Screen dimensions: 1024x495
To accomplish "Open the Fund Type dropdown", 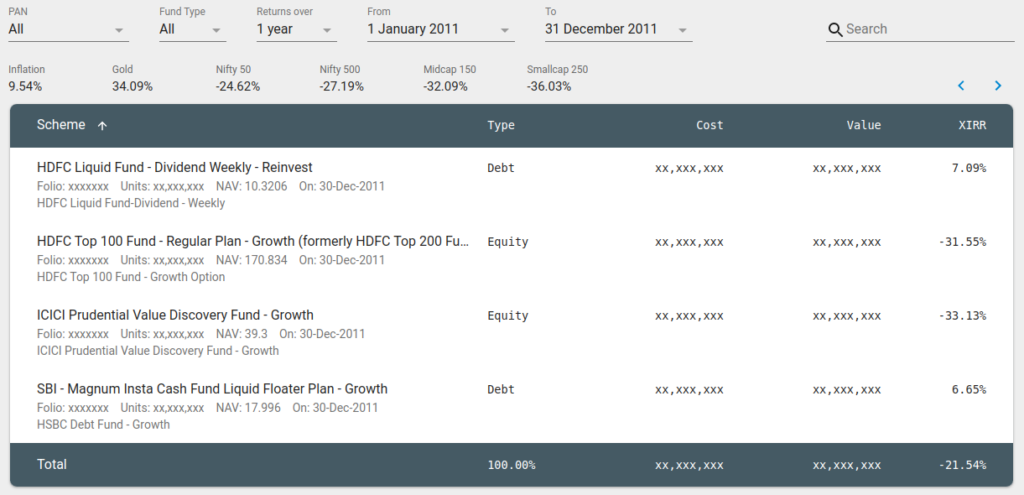I will (x=193, y=29).
